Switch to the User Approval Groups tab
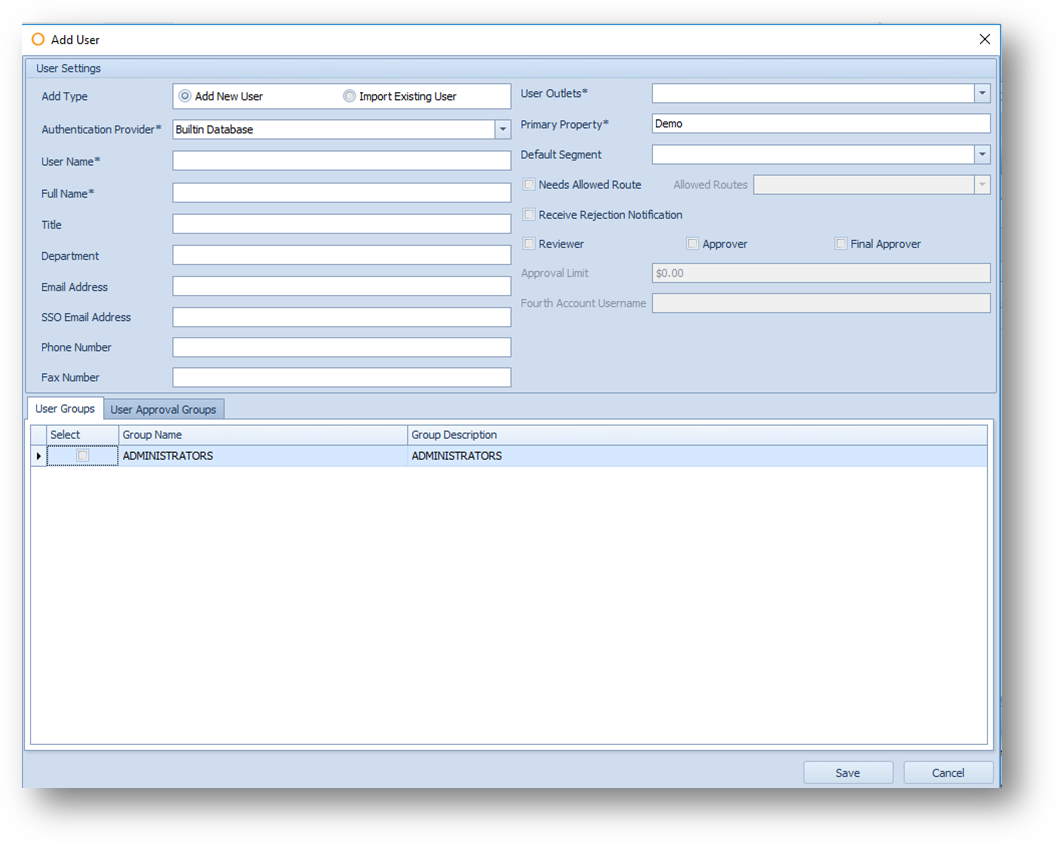This screenshot has width=1057, height=843. pos(164,408)
